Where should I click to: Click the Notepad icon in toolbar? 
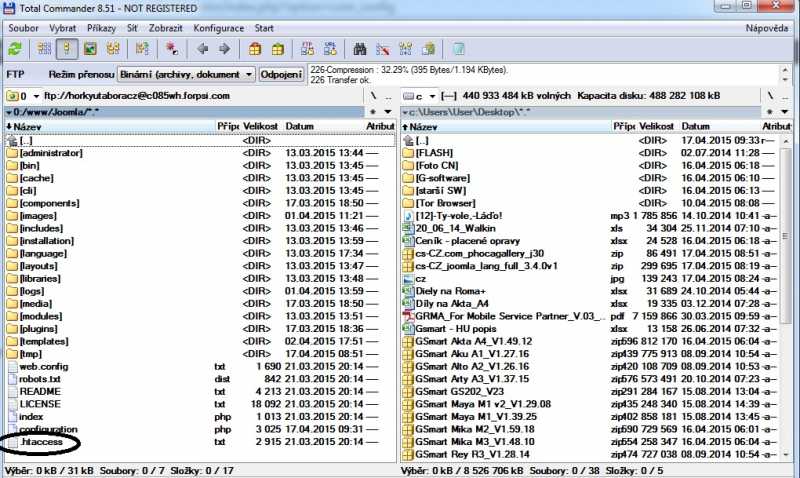coord(458,48)
